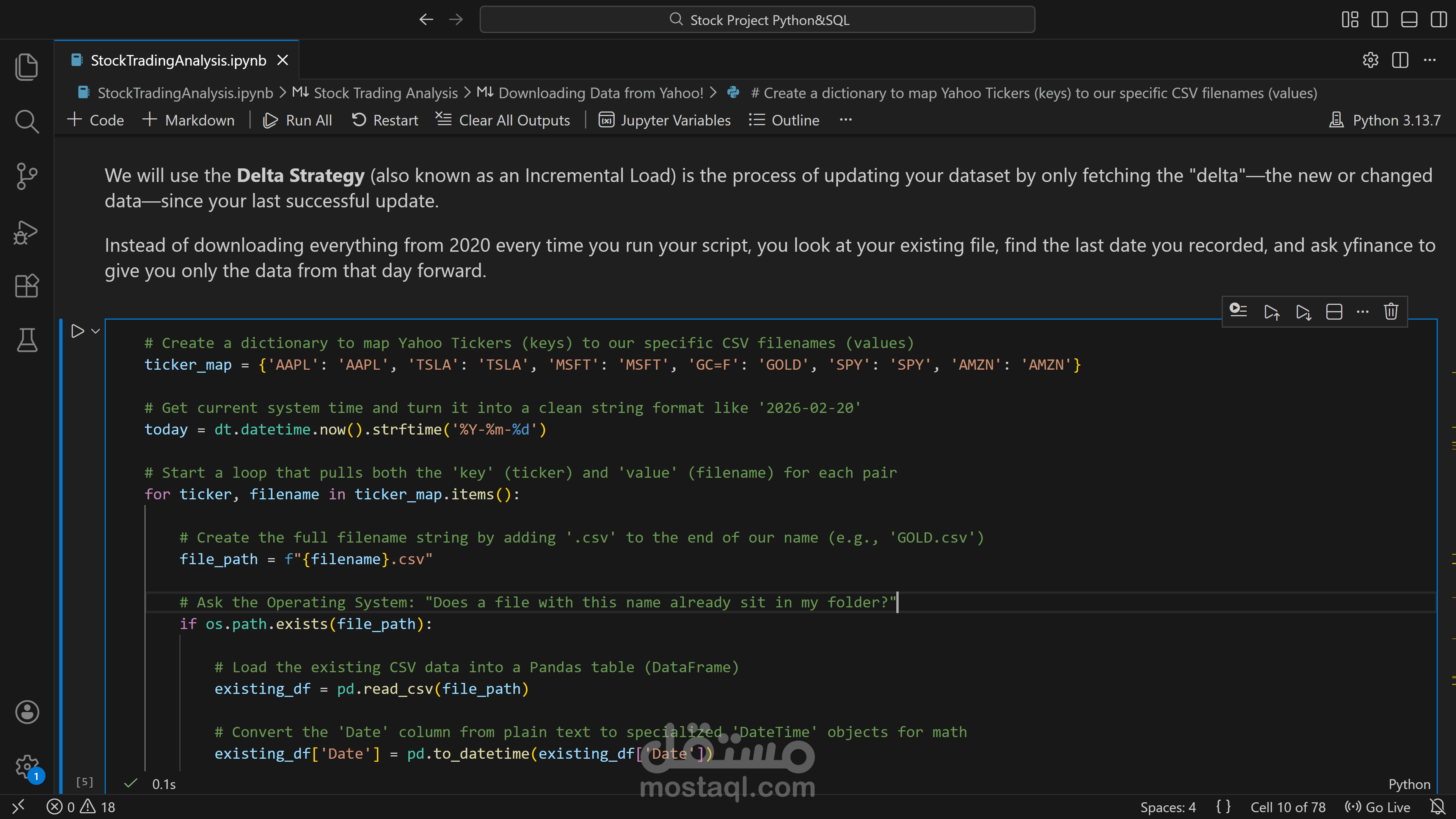Click Clear All Outputs button

click(x=503, y=121)
